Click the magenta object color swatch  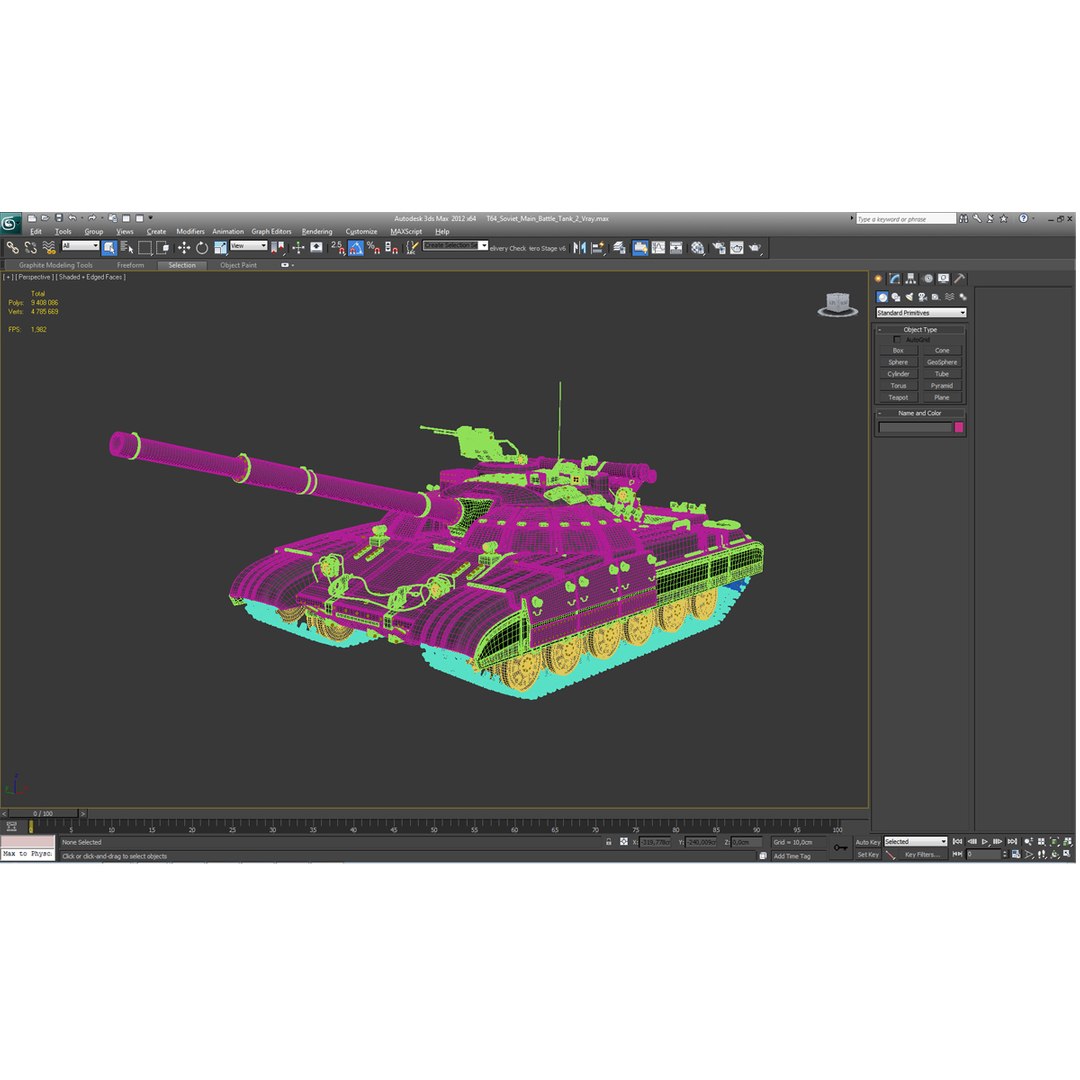click(959, 428)
